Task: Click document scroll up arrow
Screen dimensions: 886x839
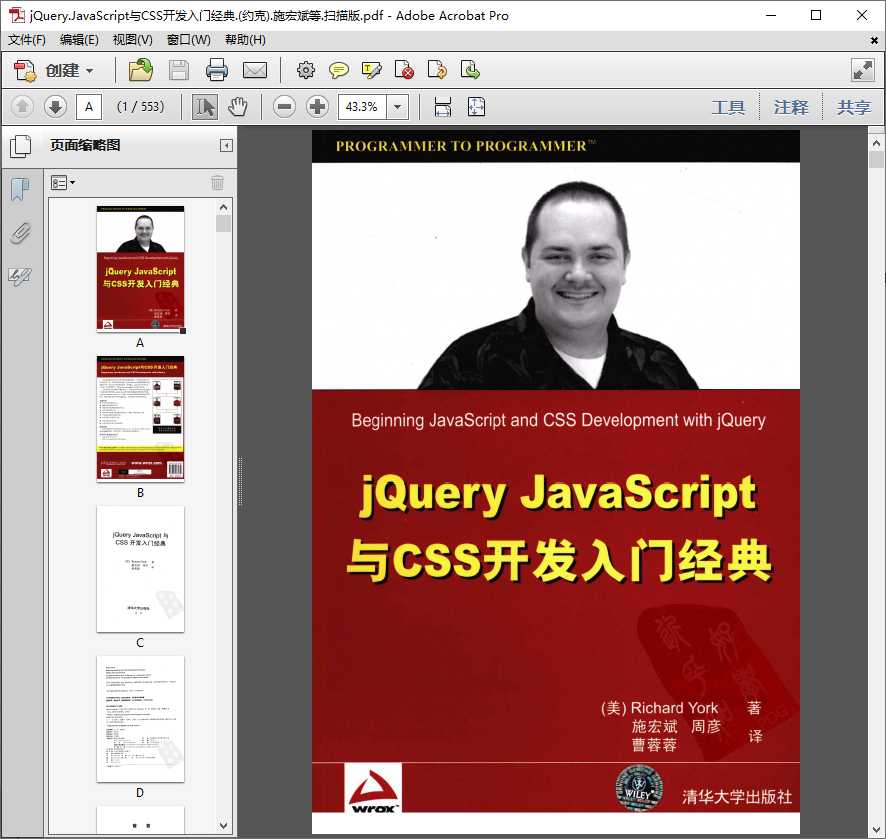Action: 876,143
